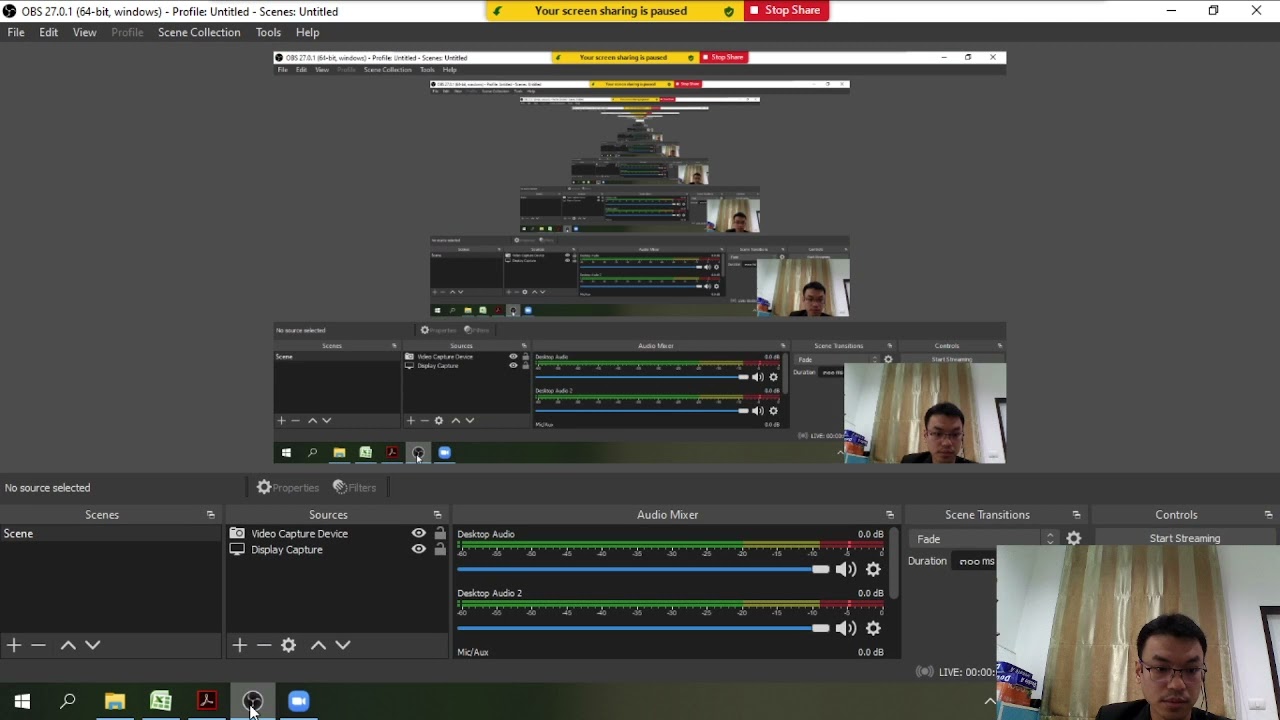Click the Start Streaming button
This screenshot has width=1280, height=720.
[1185, 538]
